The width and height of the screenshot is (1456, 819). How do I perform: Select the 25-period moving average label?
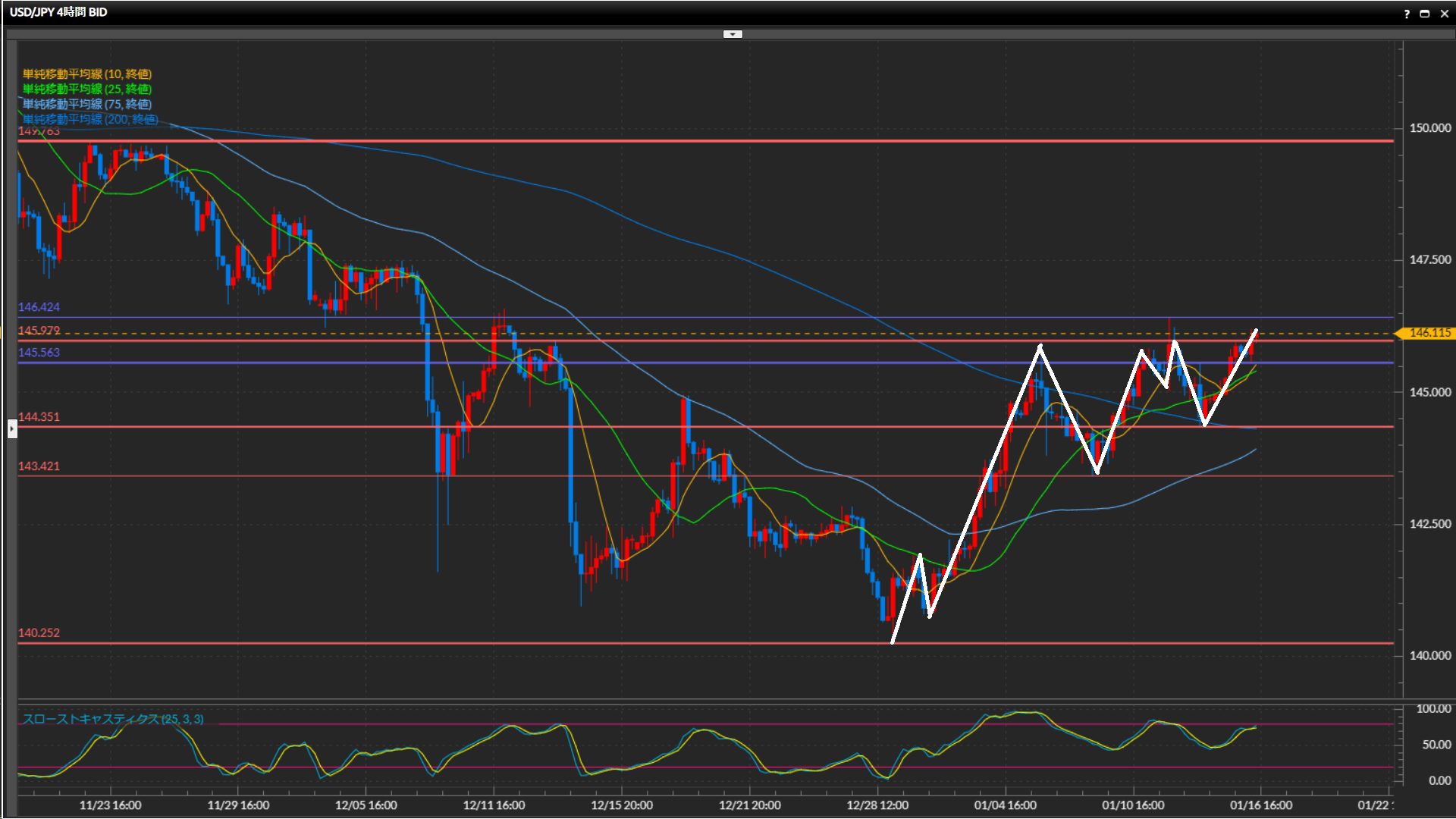click(x=87, y=89)
